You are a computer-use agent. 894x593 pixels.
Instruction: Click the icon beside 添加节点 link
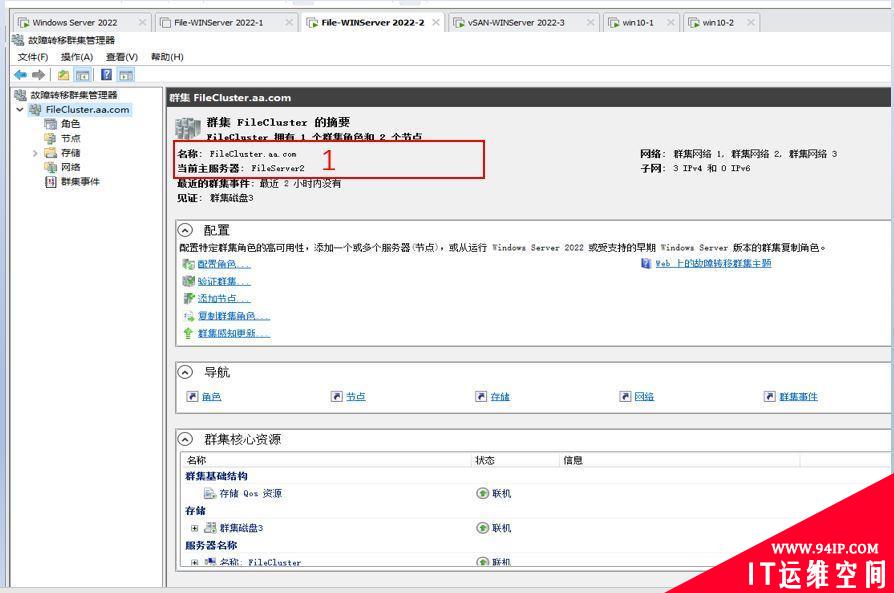click(x=189, y=298)
